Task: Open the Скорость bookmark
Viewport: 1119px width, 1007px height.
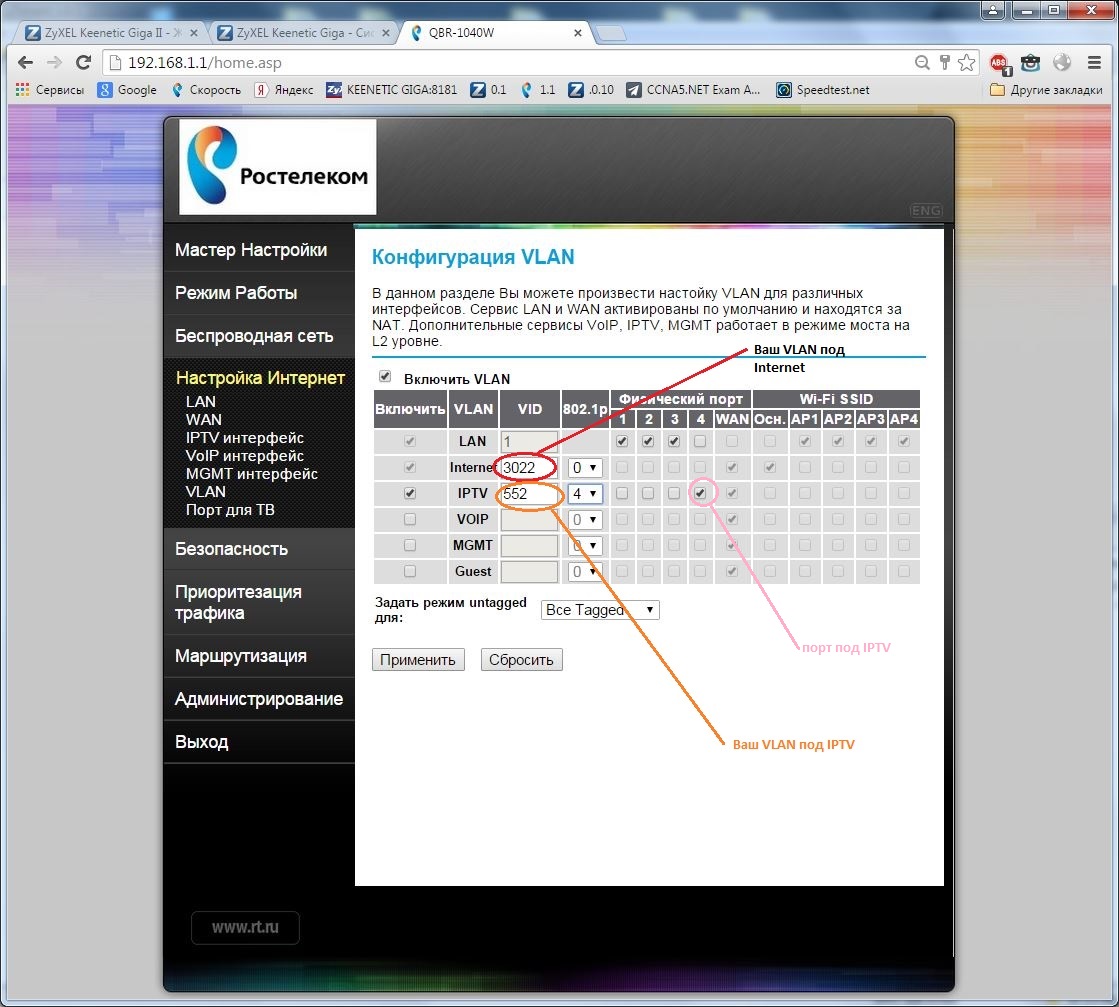Action: [206, 90]
